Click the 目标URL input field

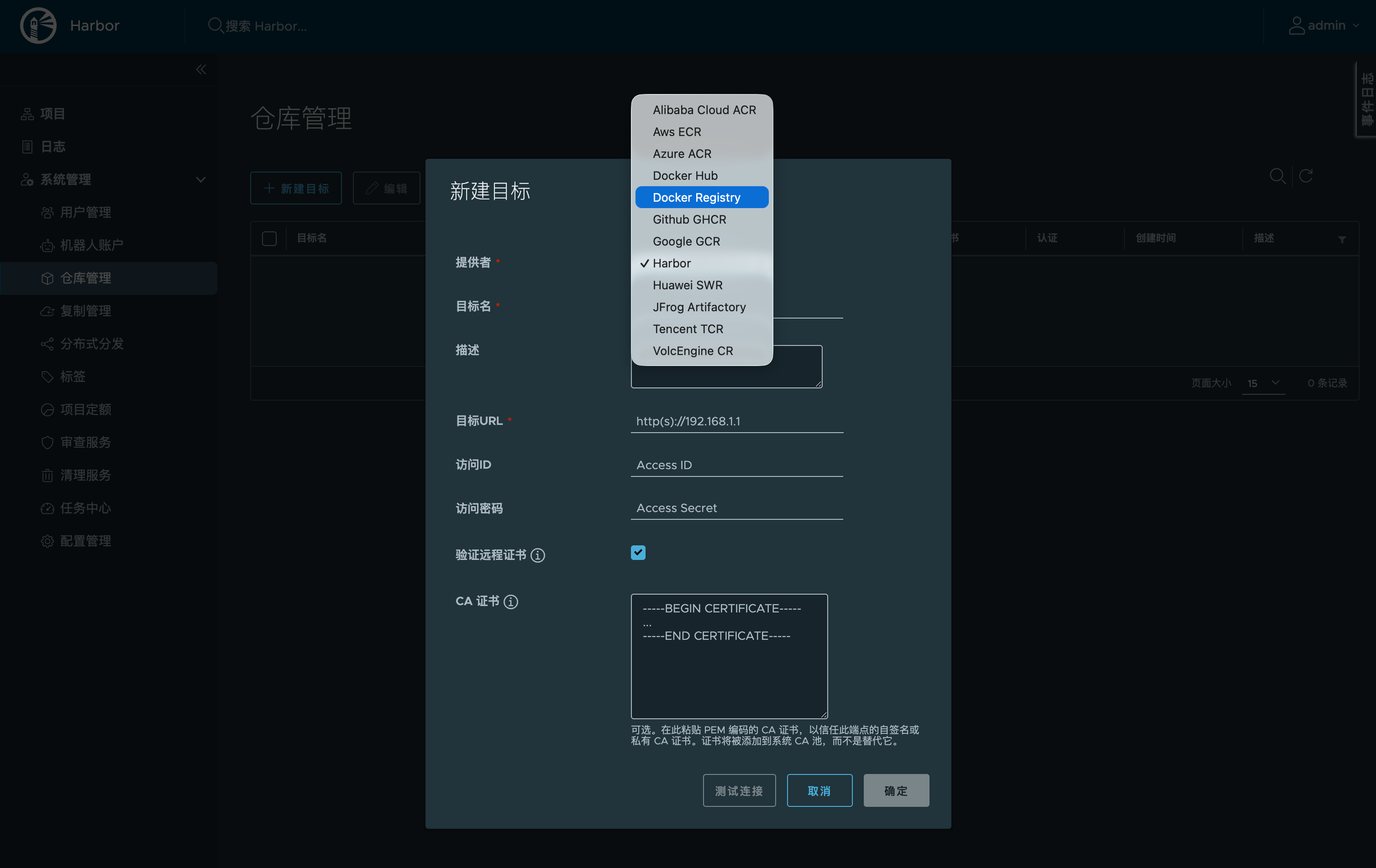[x=736, y=421]
